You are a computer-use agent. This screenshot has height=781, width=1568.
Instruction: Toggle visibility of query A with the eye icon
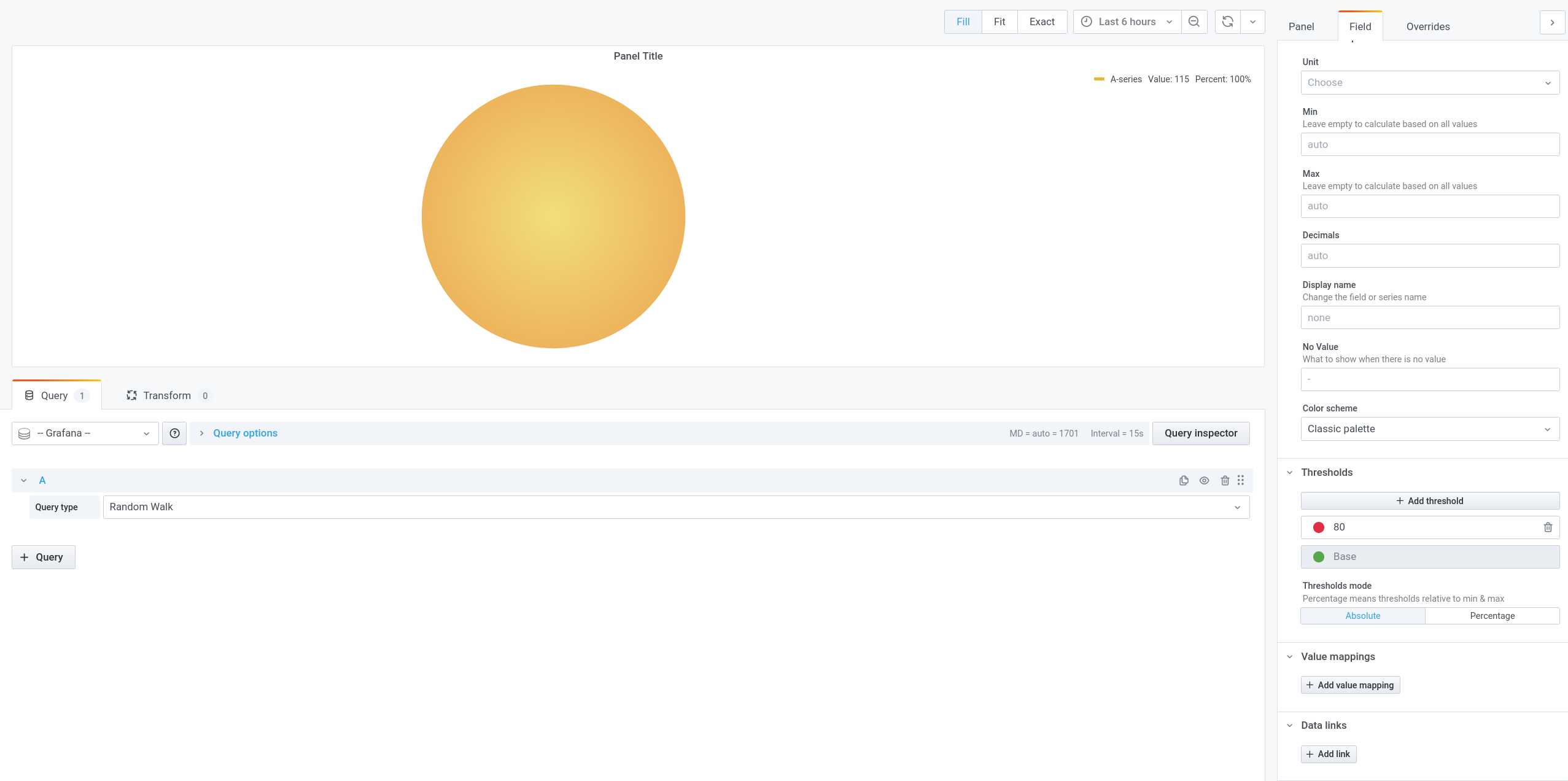point(1204,480)
